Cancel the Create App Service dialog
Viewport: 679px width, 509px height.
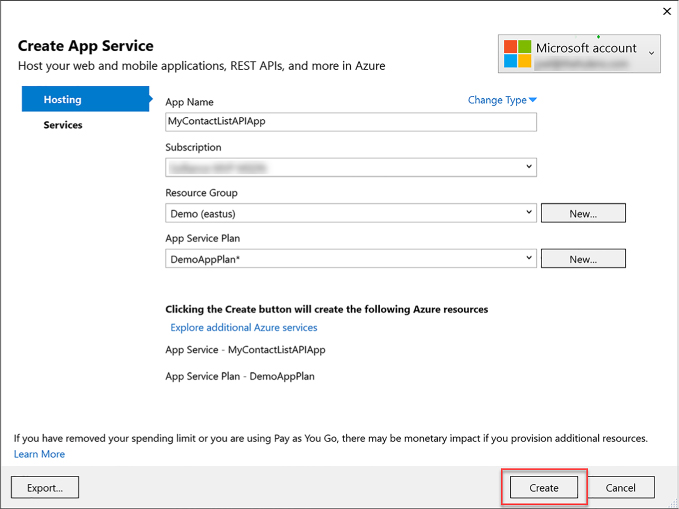coord(621,487)
